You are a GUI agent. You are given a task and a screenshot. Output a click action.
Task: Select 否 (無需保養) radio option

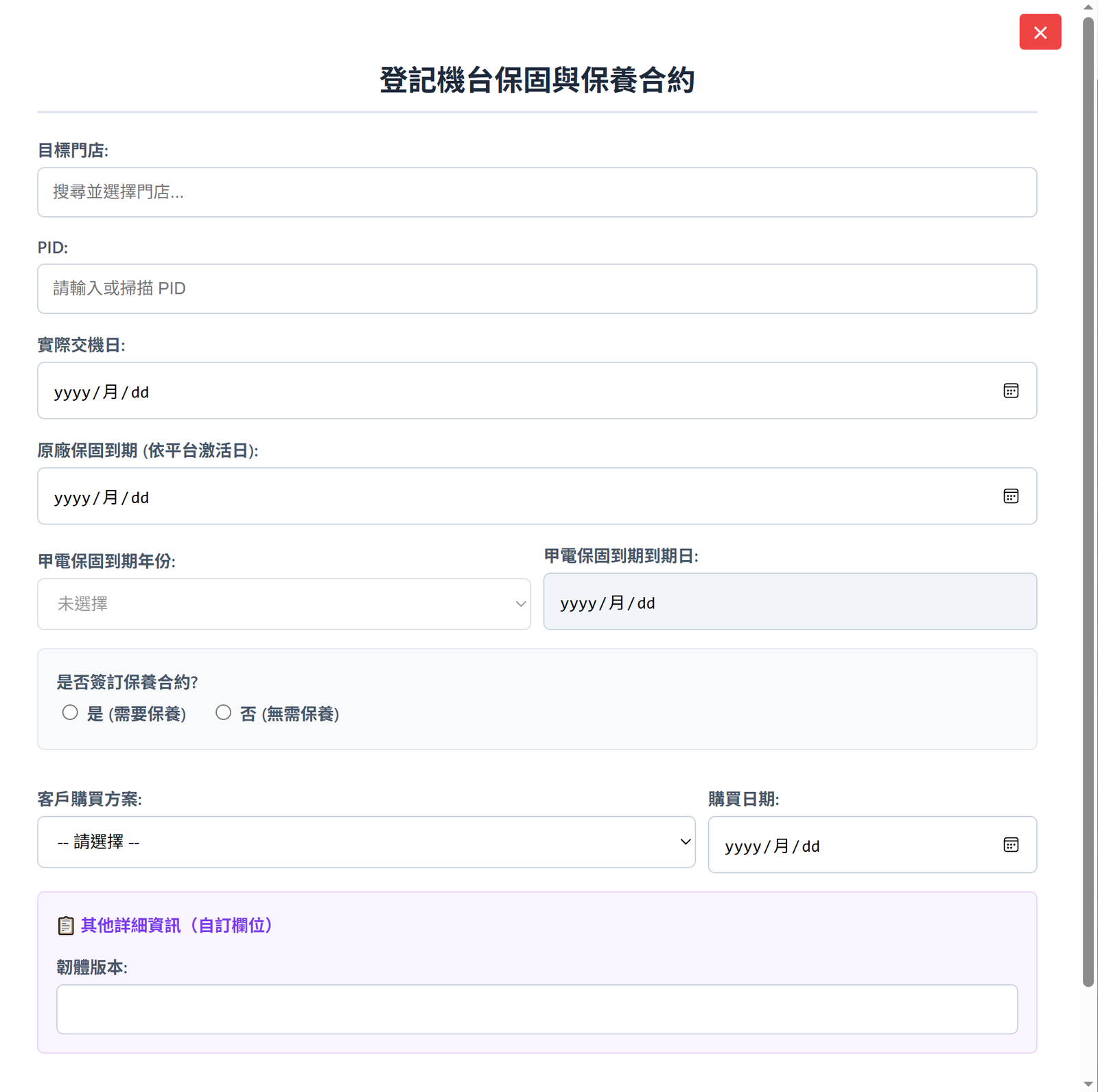[x=223, y=712]
